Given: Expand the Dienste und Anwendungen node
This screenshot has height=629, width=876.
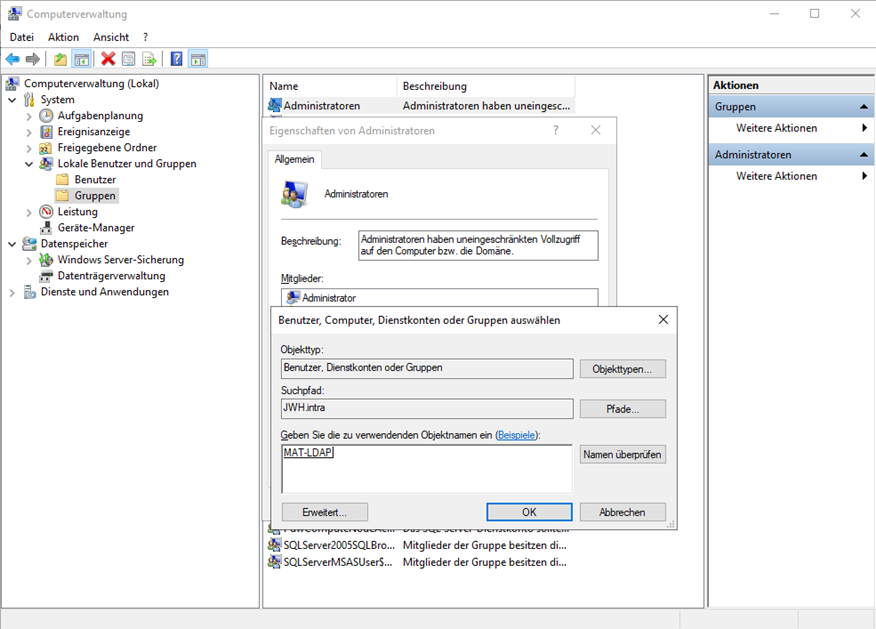Looking at the screenshot, I should pyautogui.click(x=12, y=292).
